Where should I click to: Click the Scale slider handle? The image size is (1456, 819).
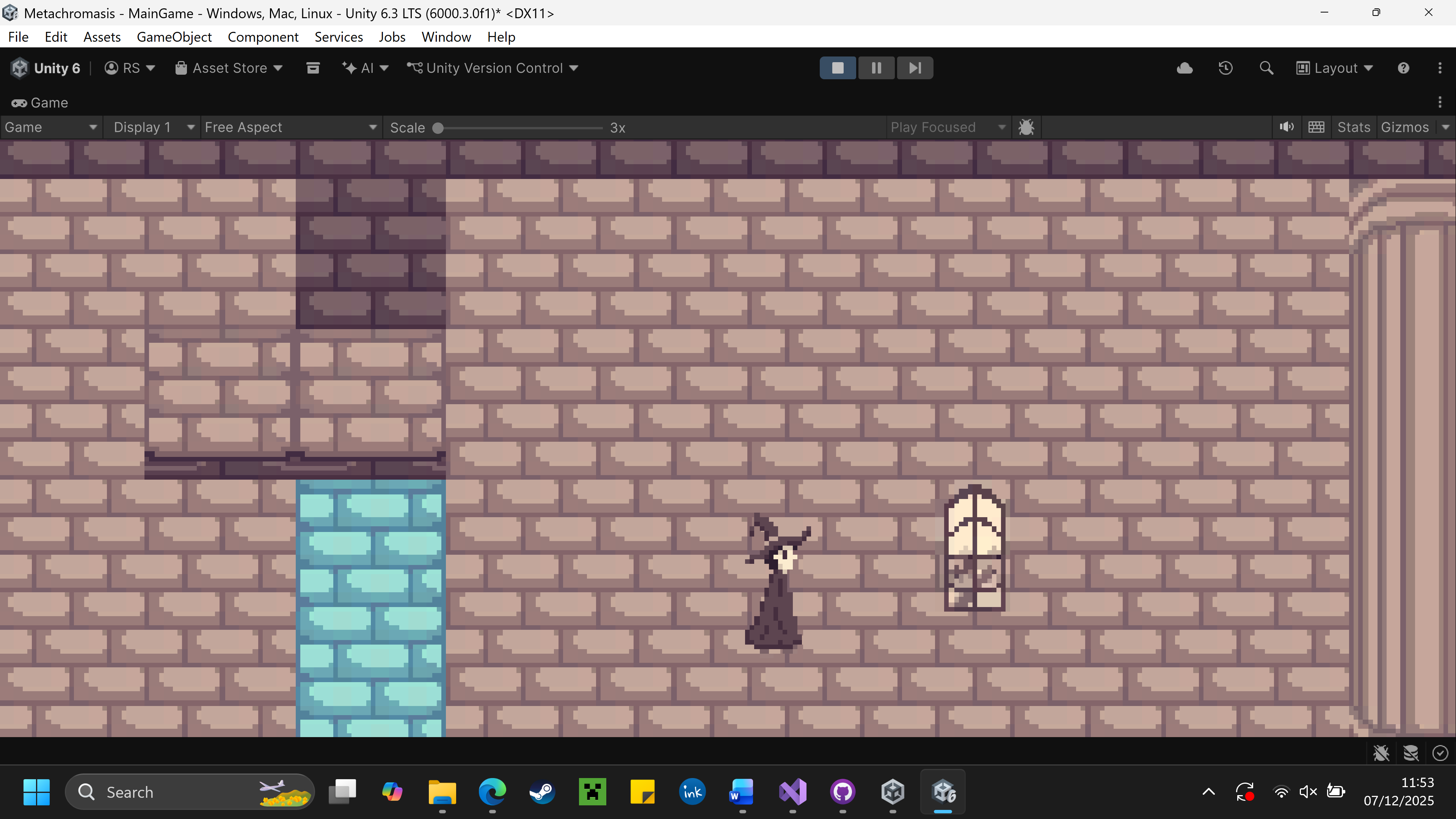(x=438, y=128)
